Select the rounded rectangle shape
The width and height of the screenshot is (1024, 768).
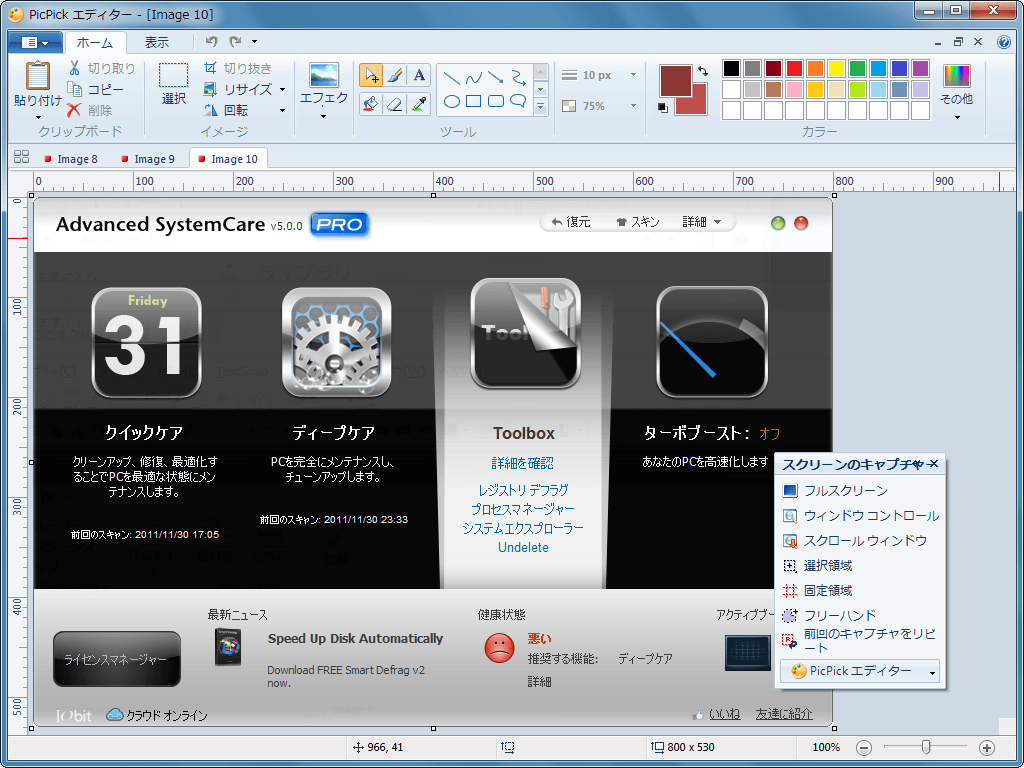pyautogui.click(x=496, y=102)
